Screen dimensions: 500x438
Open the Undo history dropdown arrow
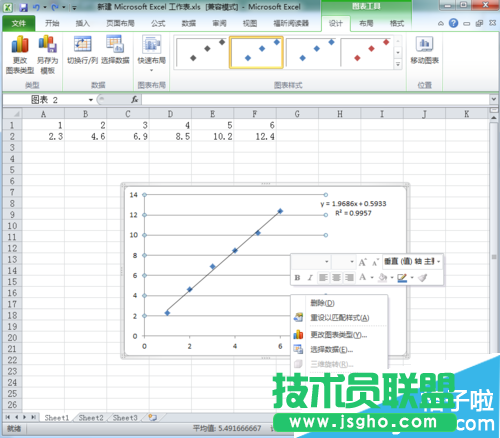pos(45,7)
